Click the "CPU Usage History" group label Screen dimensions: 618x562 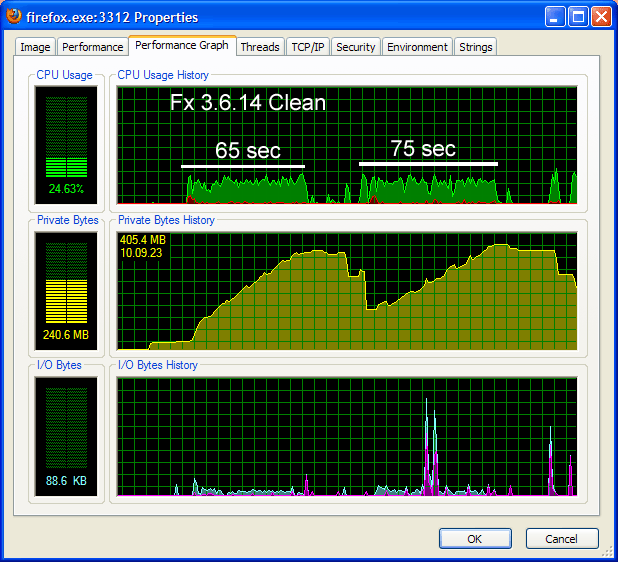[163, 75]
